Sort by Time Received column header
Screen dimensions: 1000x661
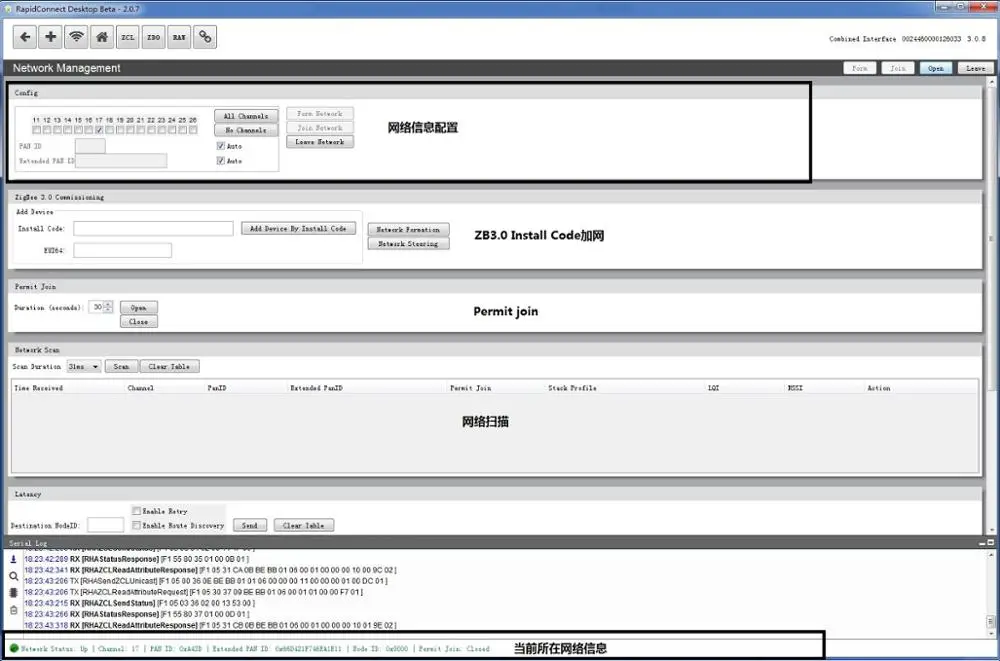click(x=39, y=388)
